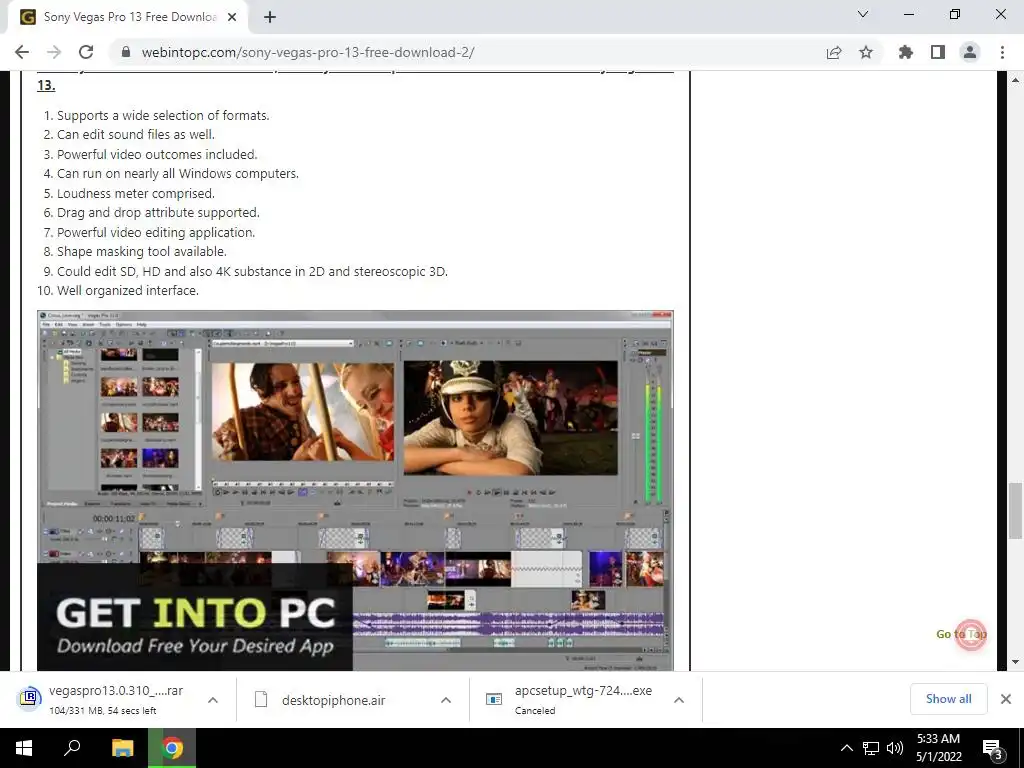Click the page vertical scrollbar thumb

(x=1015, y=511)
